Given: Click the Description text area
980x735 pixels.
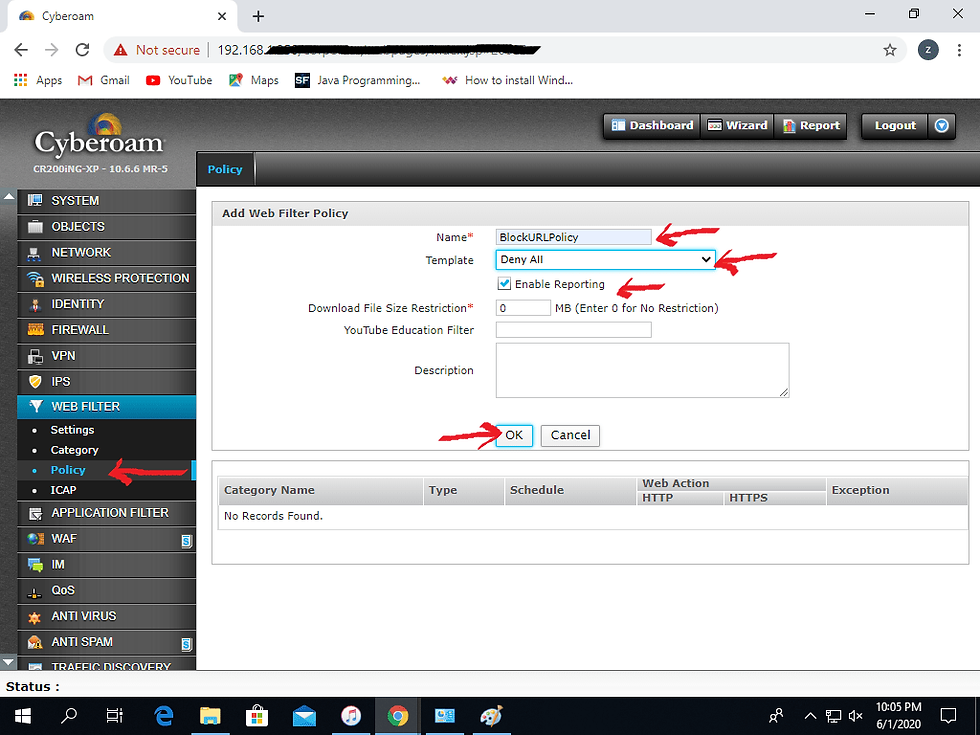Looking at the screenshot, I should [642, 370].
